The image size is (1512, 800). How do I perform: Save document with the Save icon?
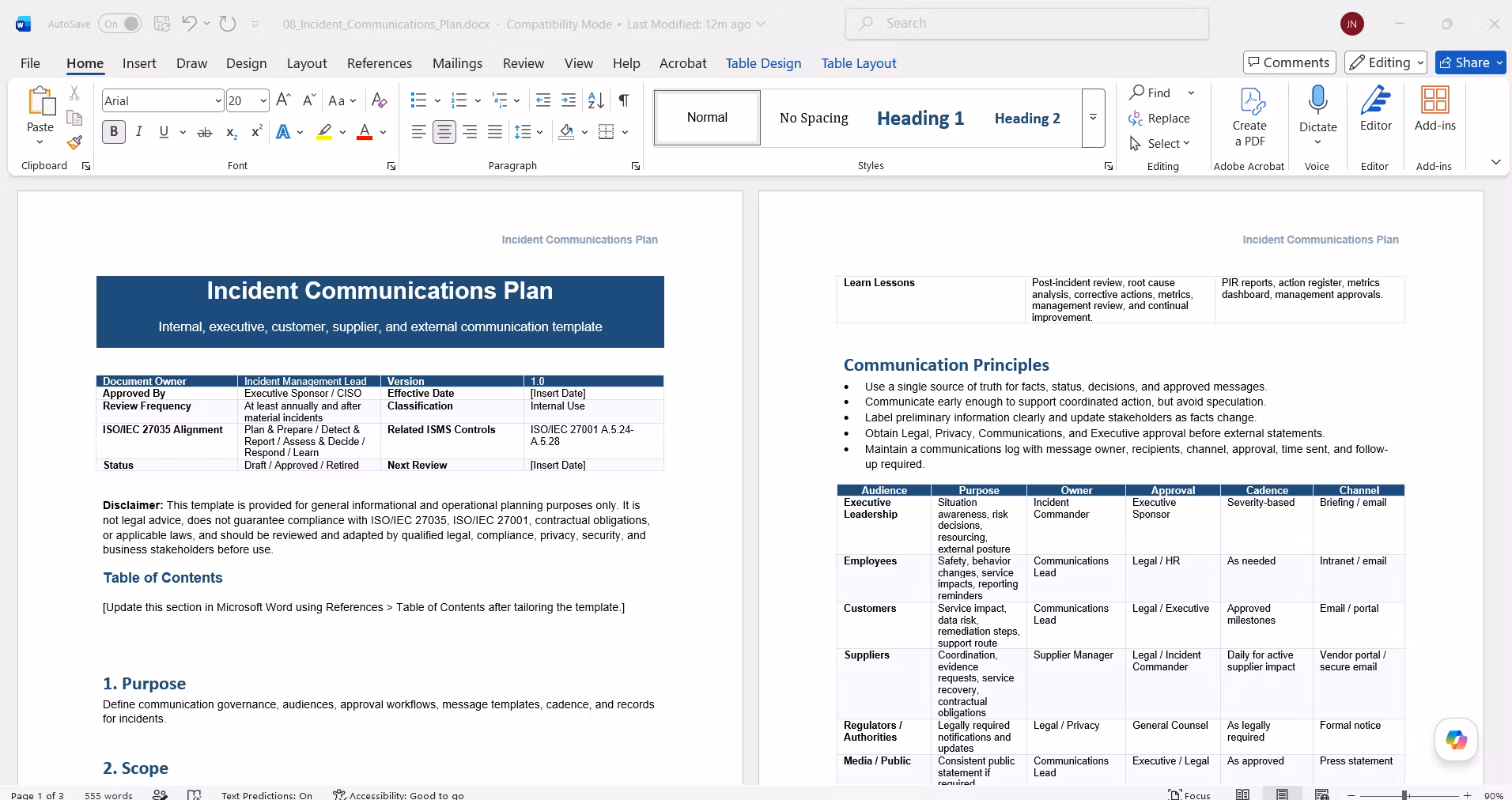[162, 24]
